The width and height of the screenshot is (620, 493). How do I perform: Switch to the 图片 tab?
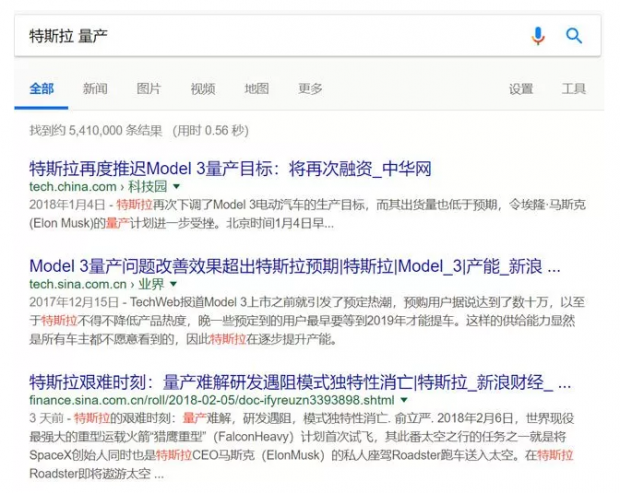[149, 89]
